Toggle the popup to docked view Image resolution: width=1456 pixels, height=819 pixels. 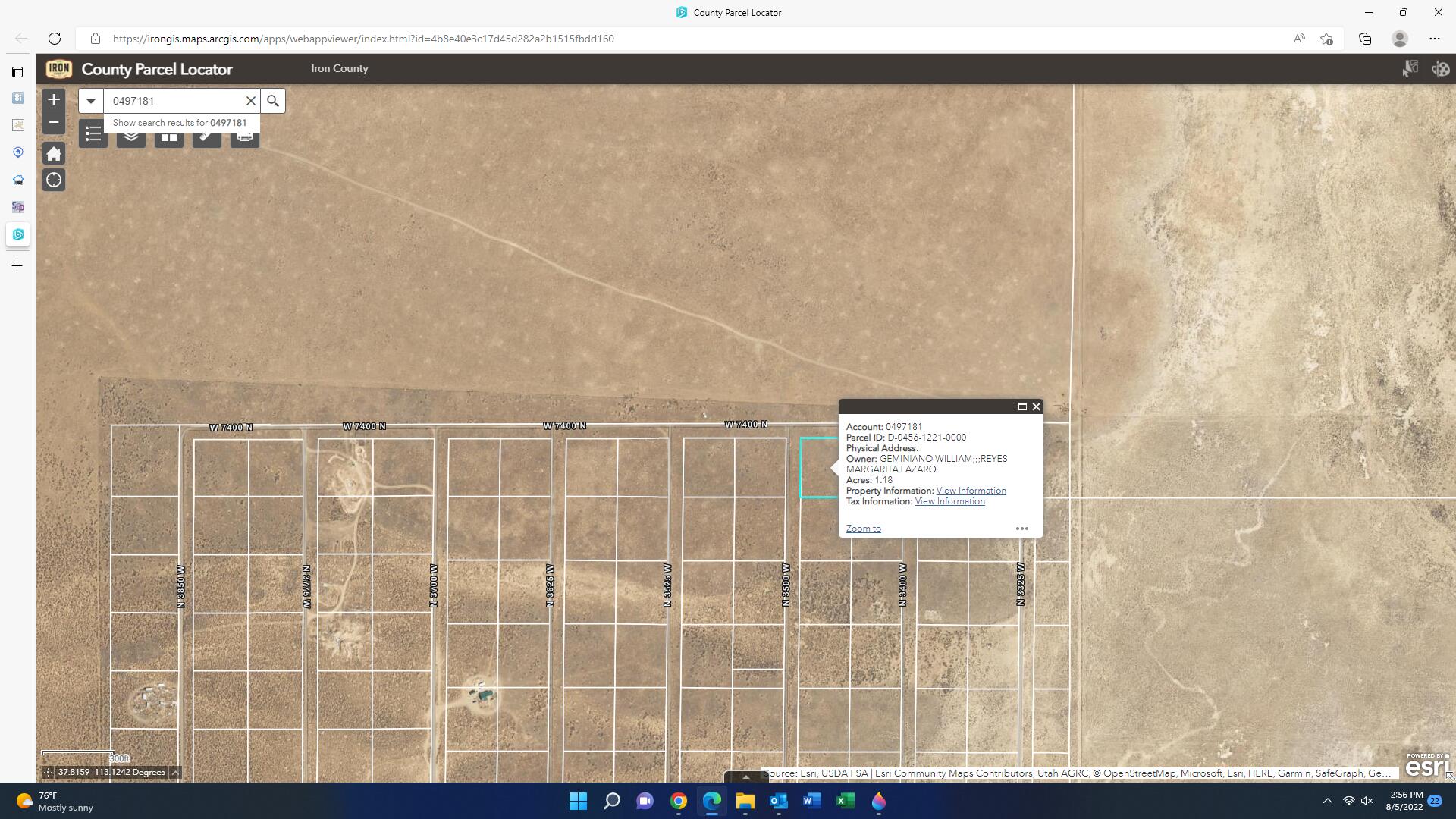click(1022, 406)
